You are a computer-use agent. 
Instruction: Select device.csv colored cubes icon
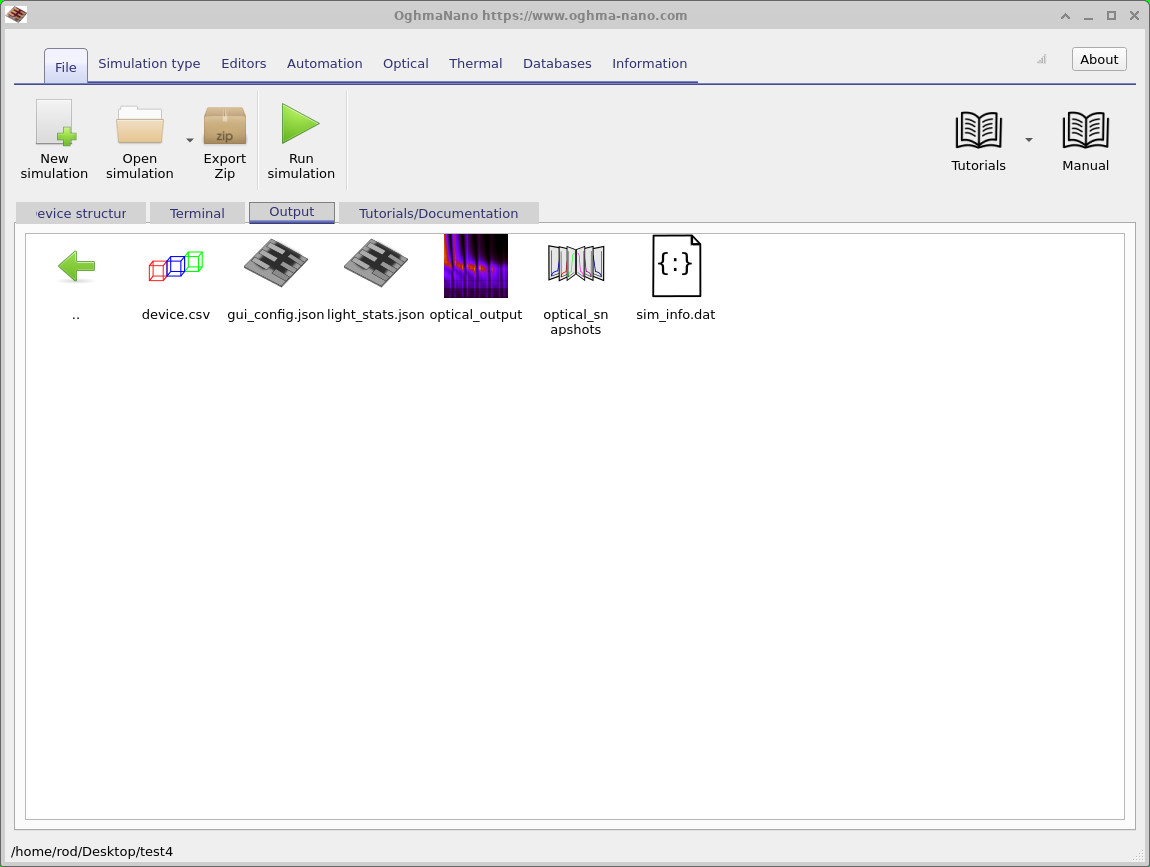[176, 266]
